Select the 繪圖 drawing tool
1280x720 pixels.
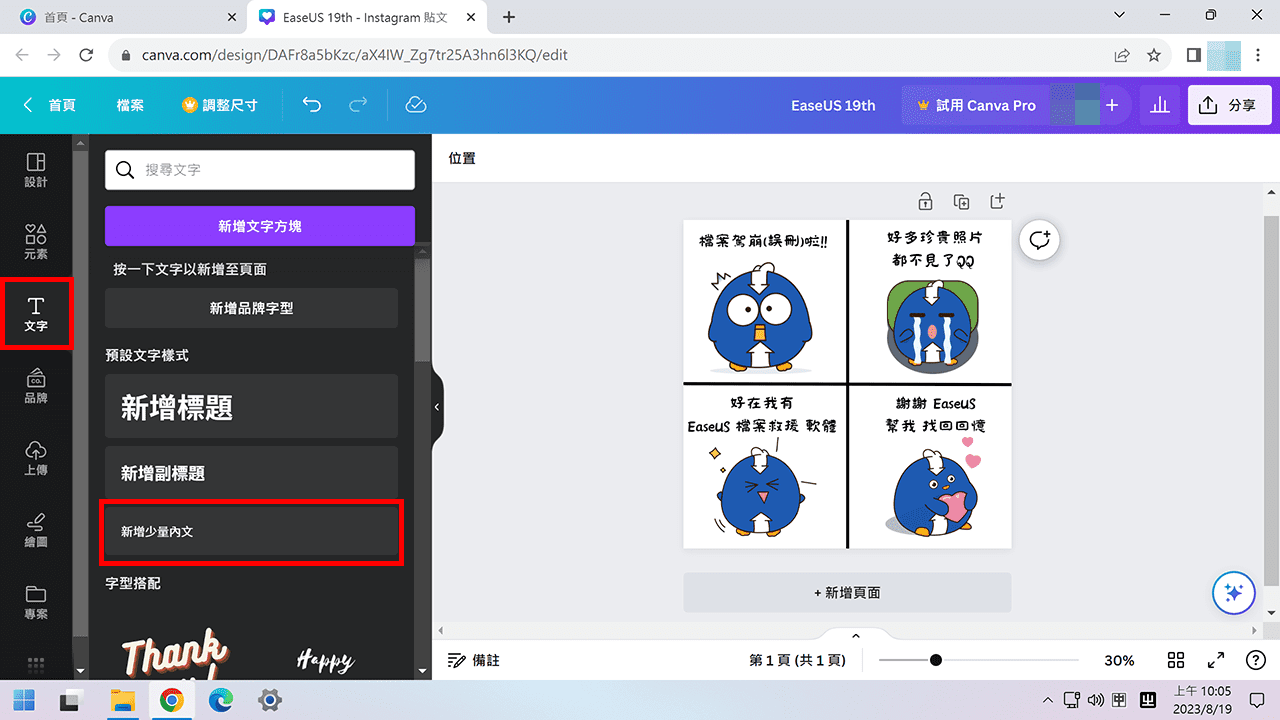[35, 528]
